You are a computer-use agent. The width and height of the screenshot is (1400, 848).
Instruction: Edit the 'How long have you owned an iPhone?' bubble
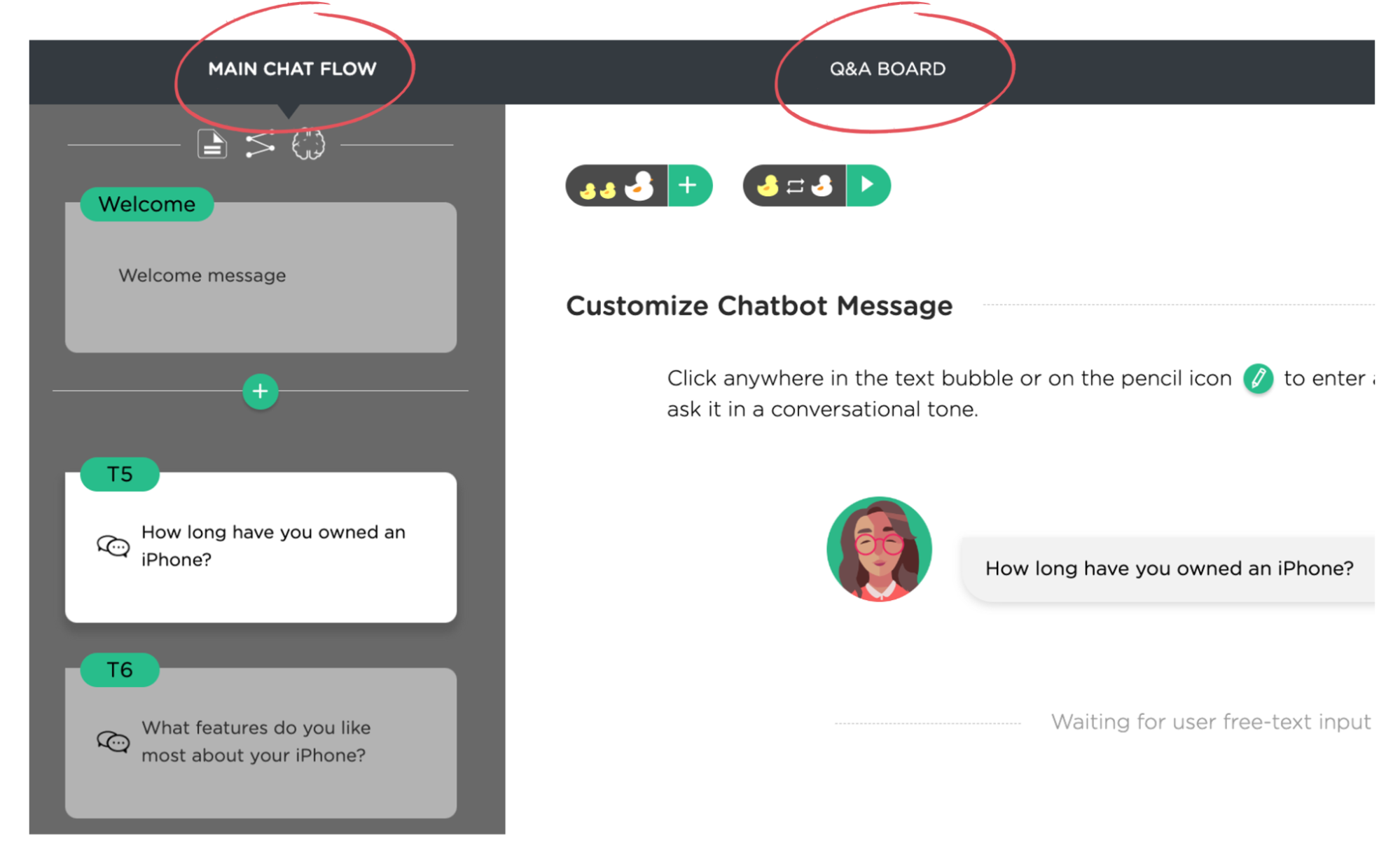[x=1168, y=568]
